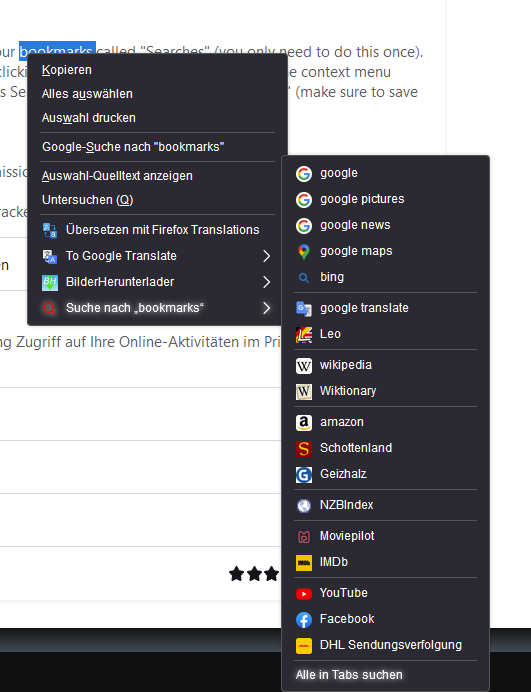Click the Schottenland S icon

coord(304,448)
